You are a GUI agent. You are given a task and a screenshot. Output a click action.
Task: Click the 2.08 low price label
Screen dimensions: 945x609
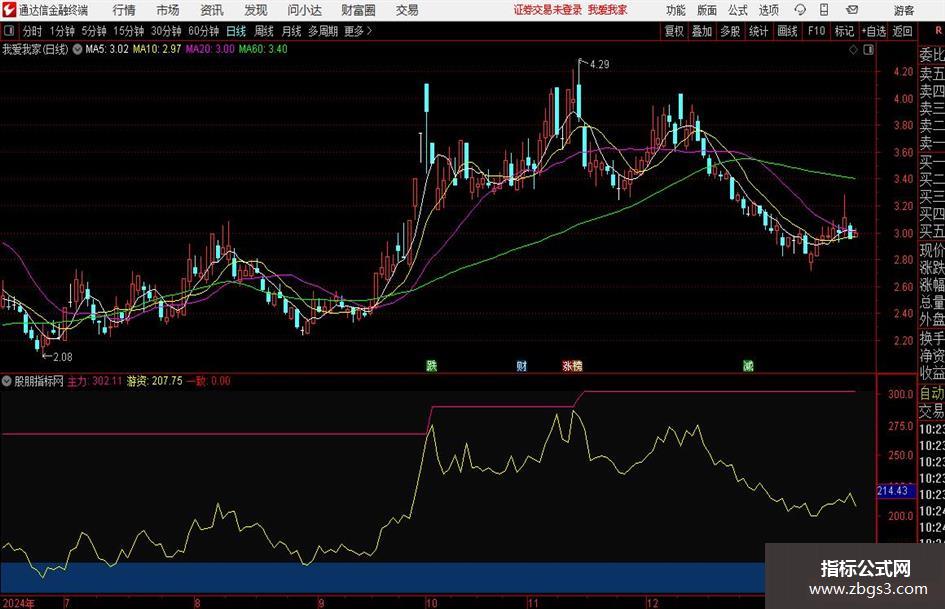click(63, 357)
